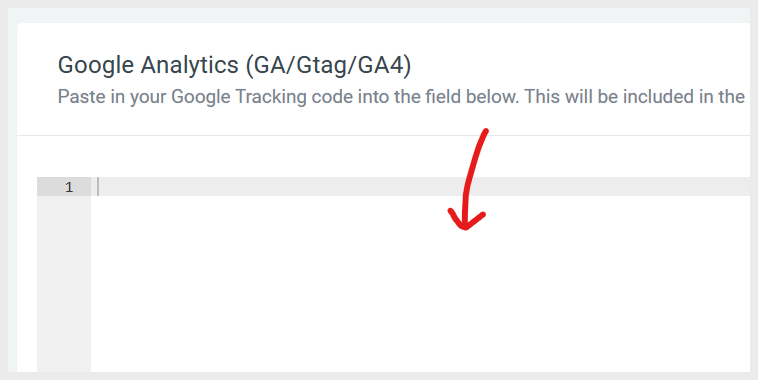Viewport: 758px width, 380px height.
Task: Click the text cursor at line start
Action: (x=98, y=187)
